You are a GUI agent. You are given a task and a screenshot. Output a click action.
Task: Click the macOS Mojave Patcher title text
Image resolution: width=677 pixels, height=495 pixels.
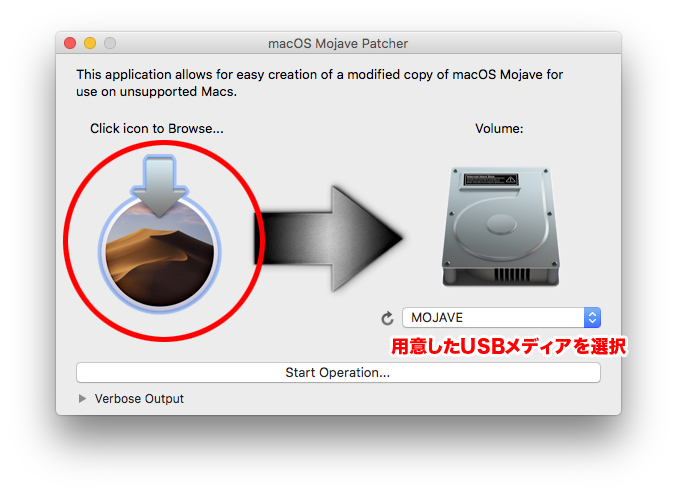point(338,44)
